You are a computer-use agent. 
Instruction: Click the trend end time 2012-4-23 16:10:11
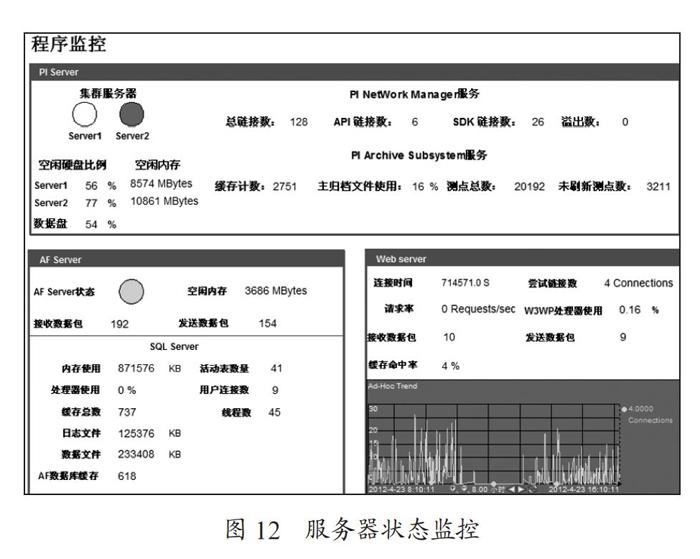(x=584, y=489)
